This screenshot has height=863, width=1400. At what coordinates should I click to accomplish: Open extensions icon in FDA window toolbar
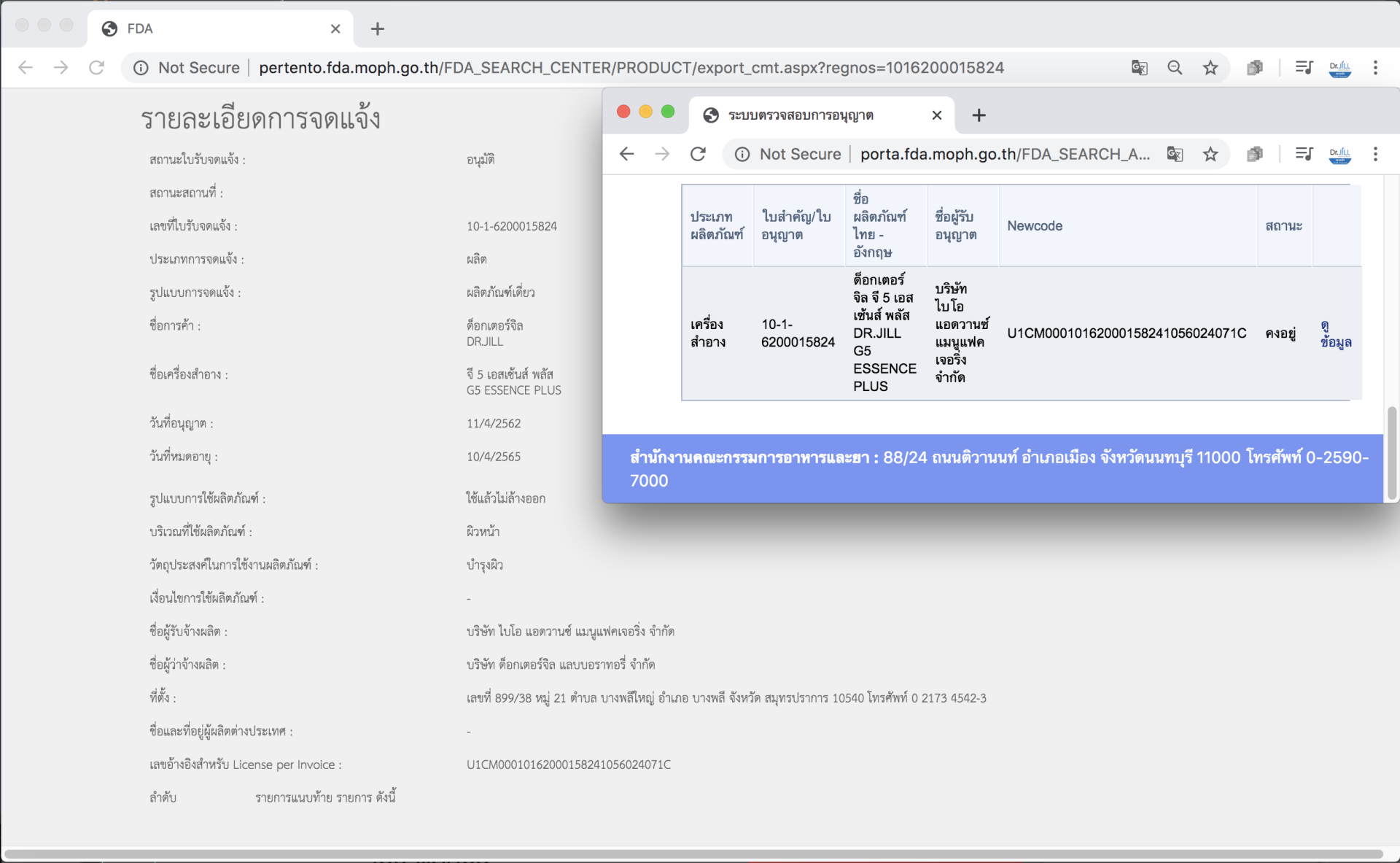point(1255,68)
